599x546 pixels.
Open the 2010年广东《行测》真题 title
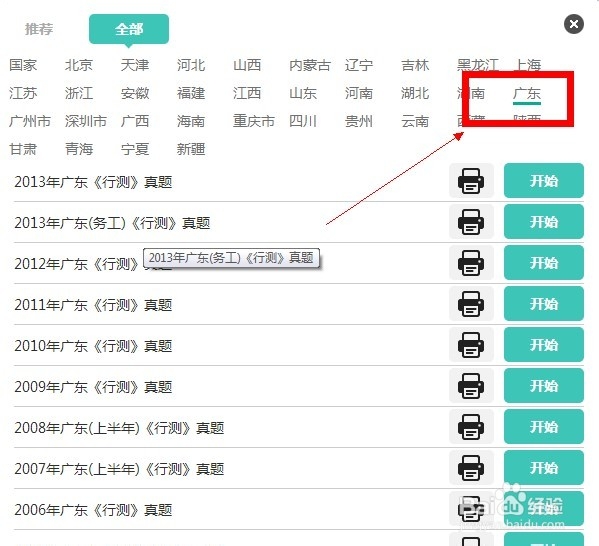(93, 346)
